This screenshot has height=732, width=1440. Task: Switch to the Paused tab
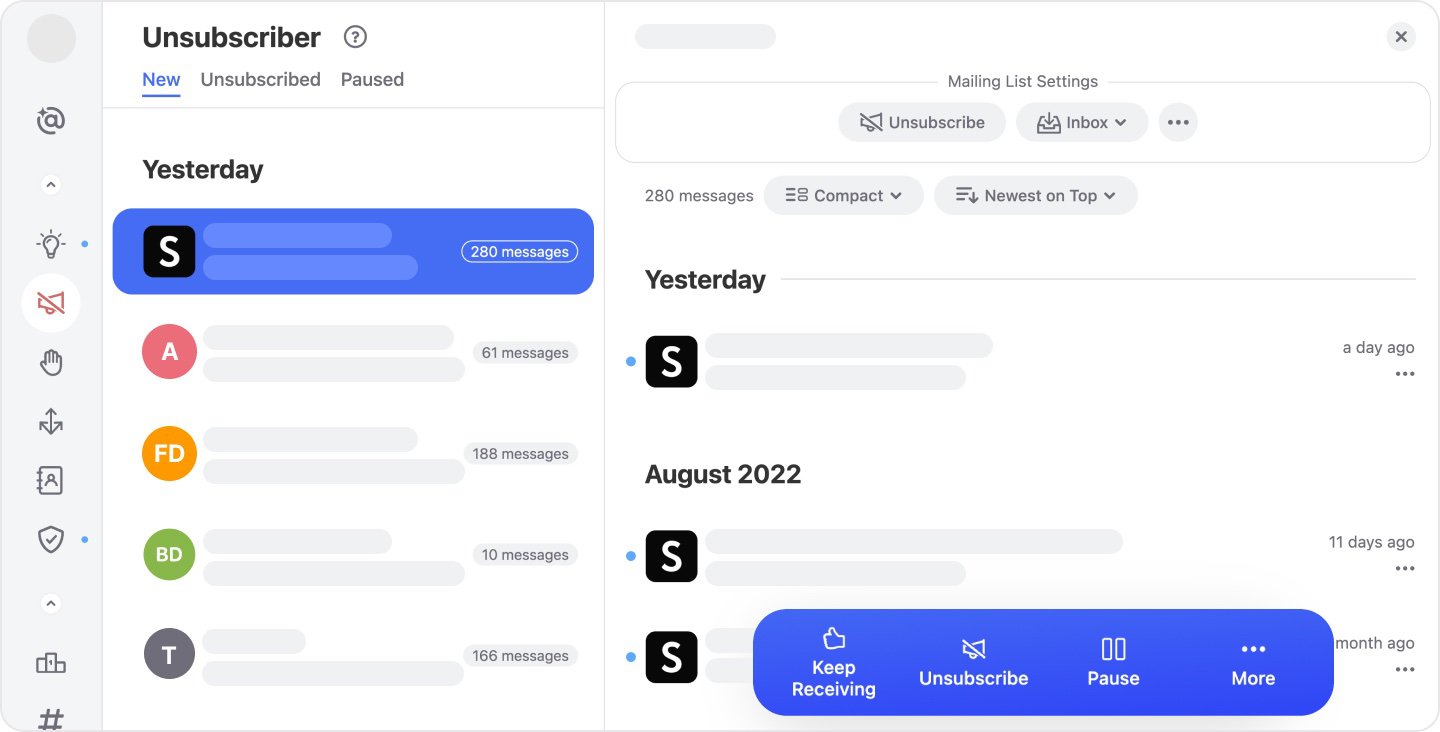pyautogui.click(x=371, y=79)
